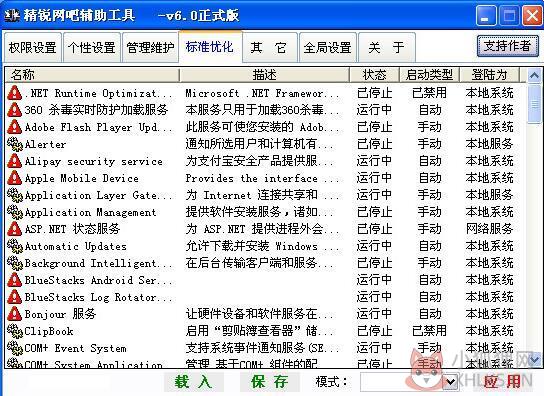Click warning icon next to BlueStacks Log Rotator

(x=15, y=297)
